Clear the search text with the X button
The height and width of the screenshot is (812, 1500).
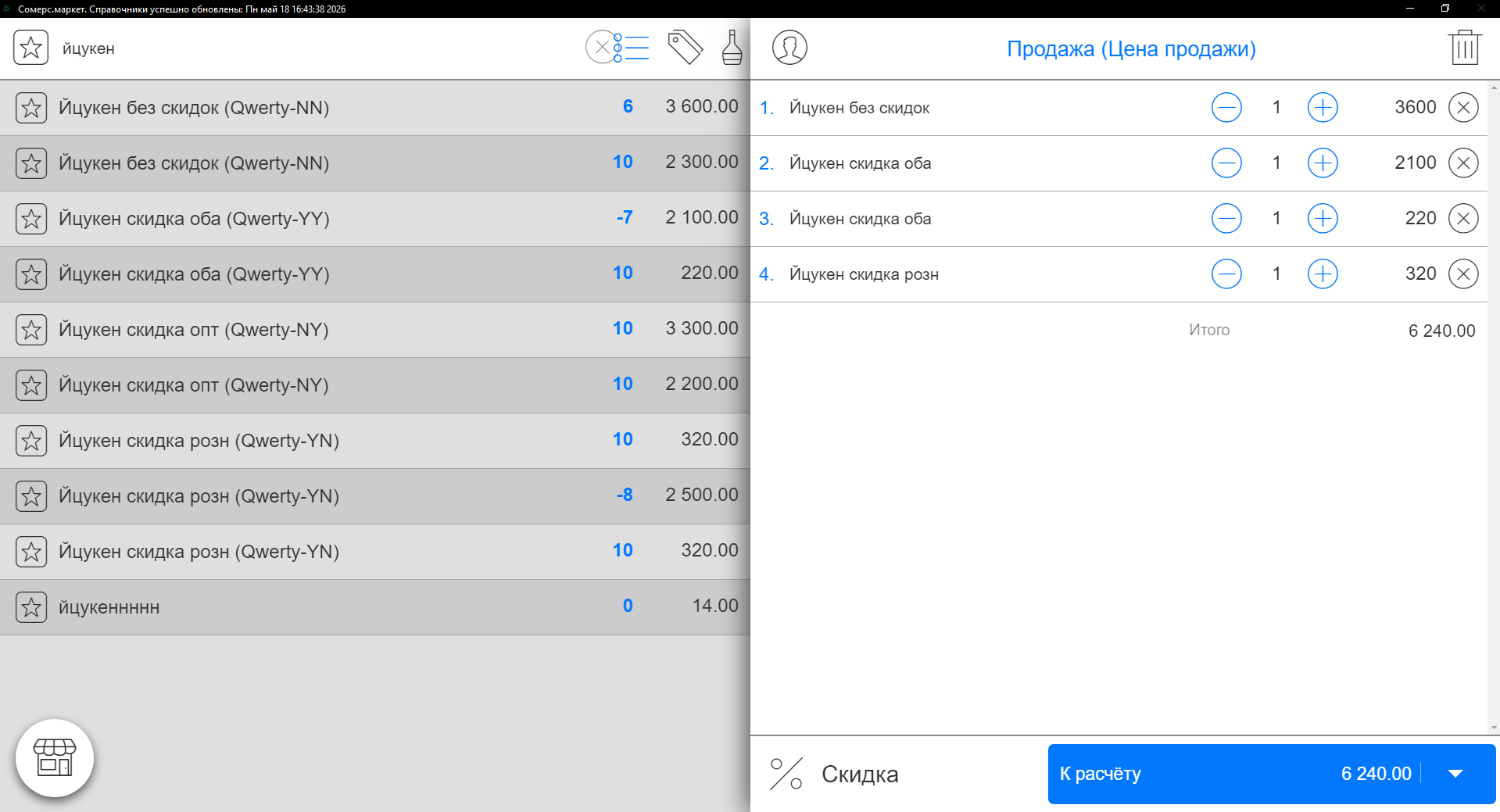click(602, 48)
